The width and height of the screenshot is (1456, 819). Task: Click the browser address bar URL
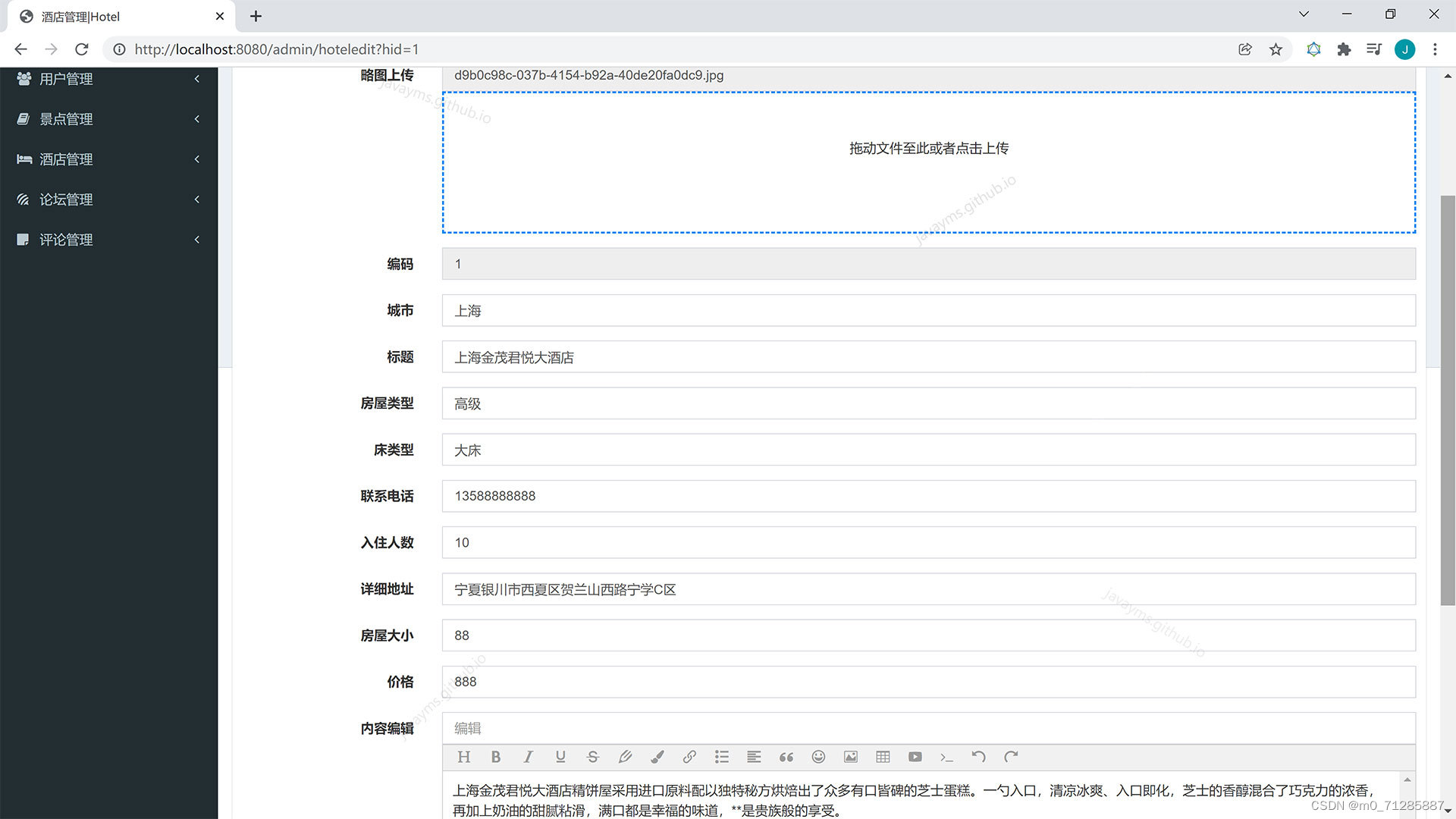[x=276, y=49]
